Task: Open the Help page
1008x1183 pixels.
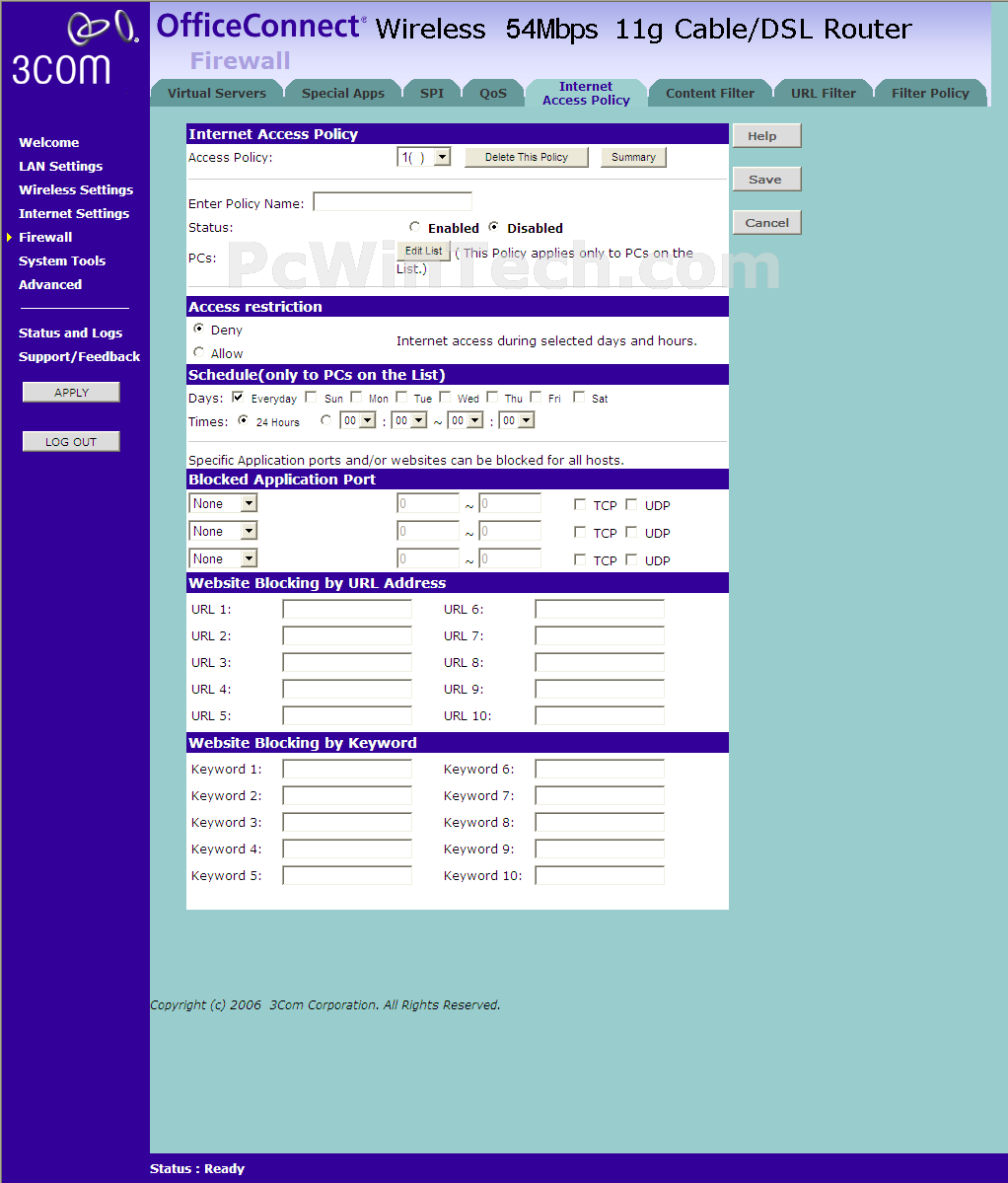Action: tap(766, 136)
